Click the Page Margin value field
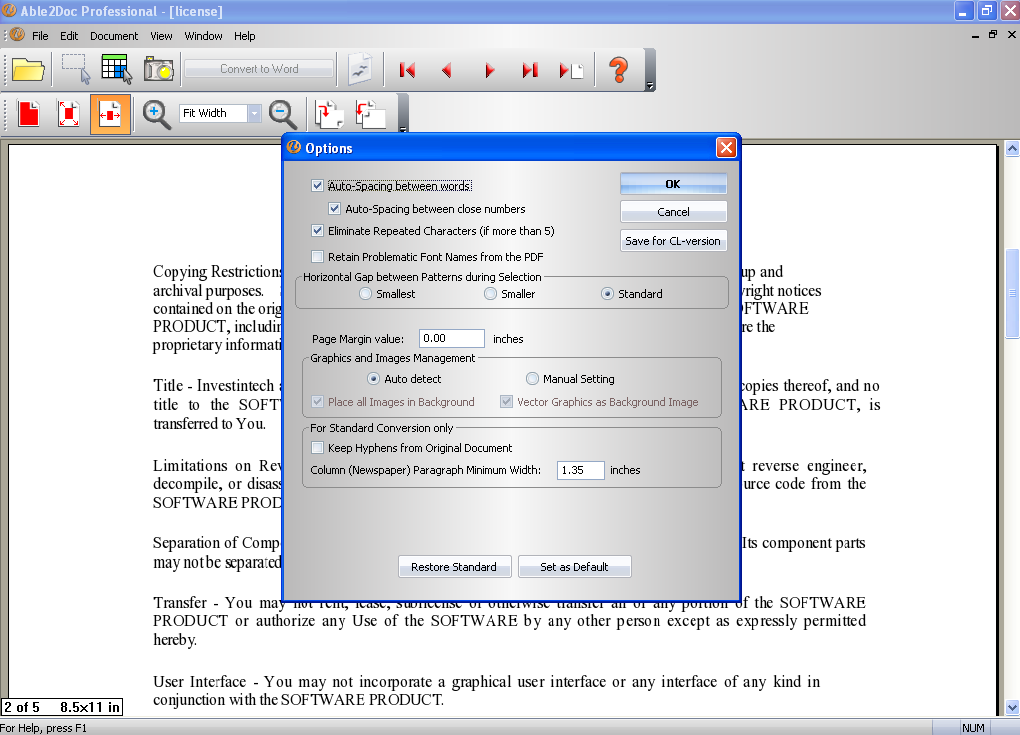This screenshot has width=1020, height=735. coord(451,338)
